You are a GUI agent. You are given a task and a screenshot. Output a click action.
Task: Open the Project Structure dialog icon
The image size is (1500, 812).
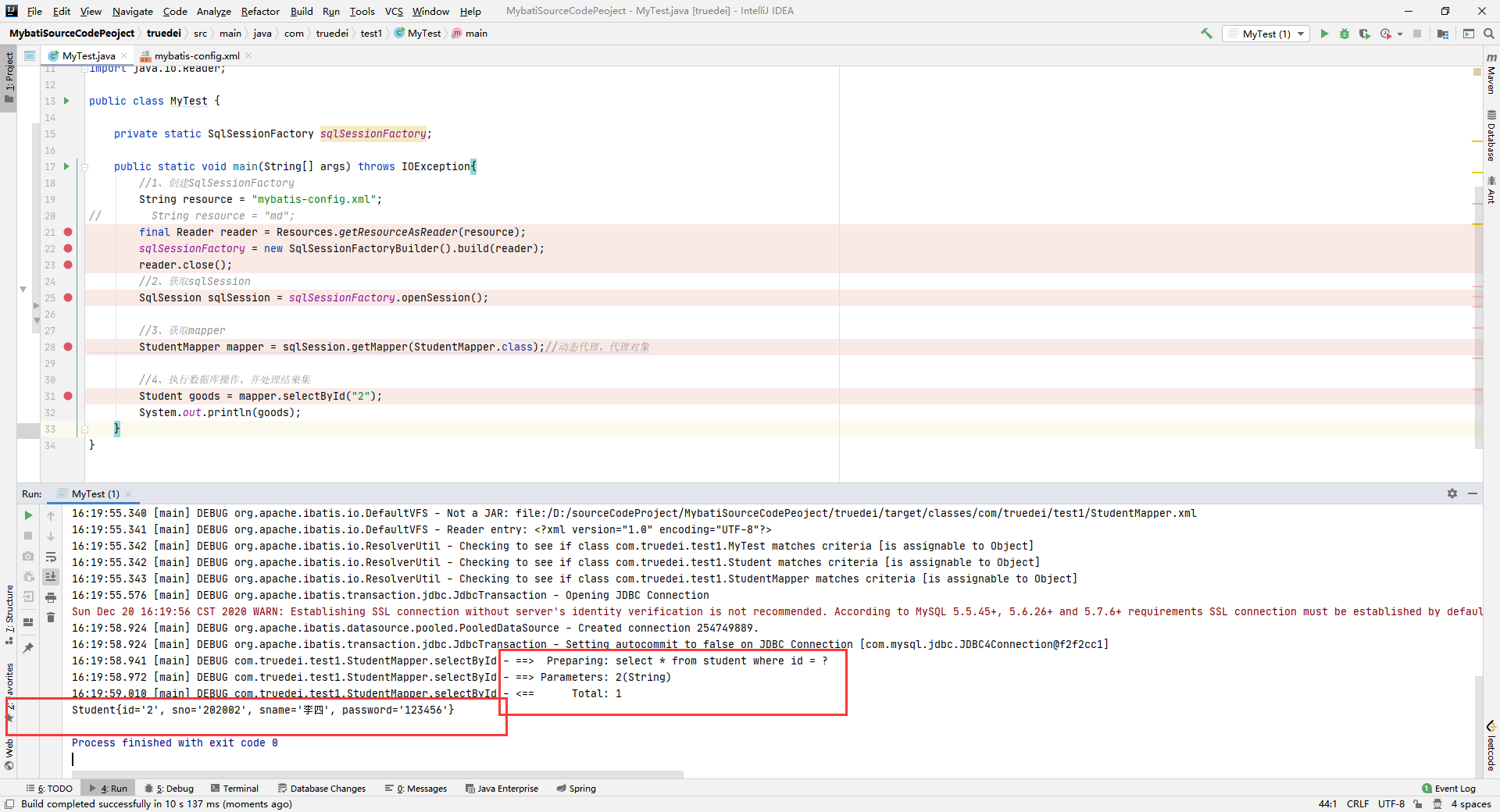[x=1443, y=34]
